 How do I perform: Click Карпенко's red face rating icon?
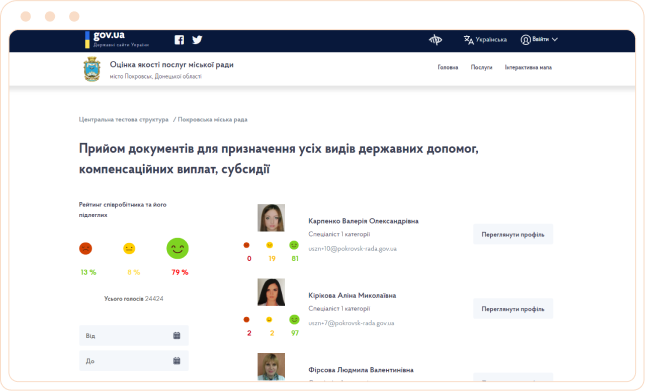246,245
